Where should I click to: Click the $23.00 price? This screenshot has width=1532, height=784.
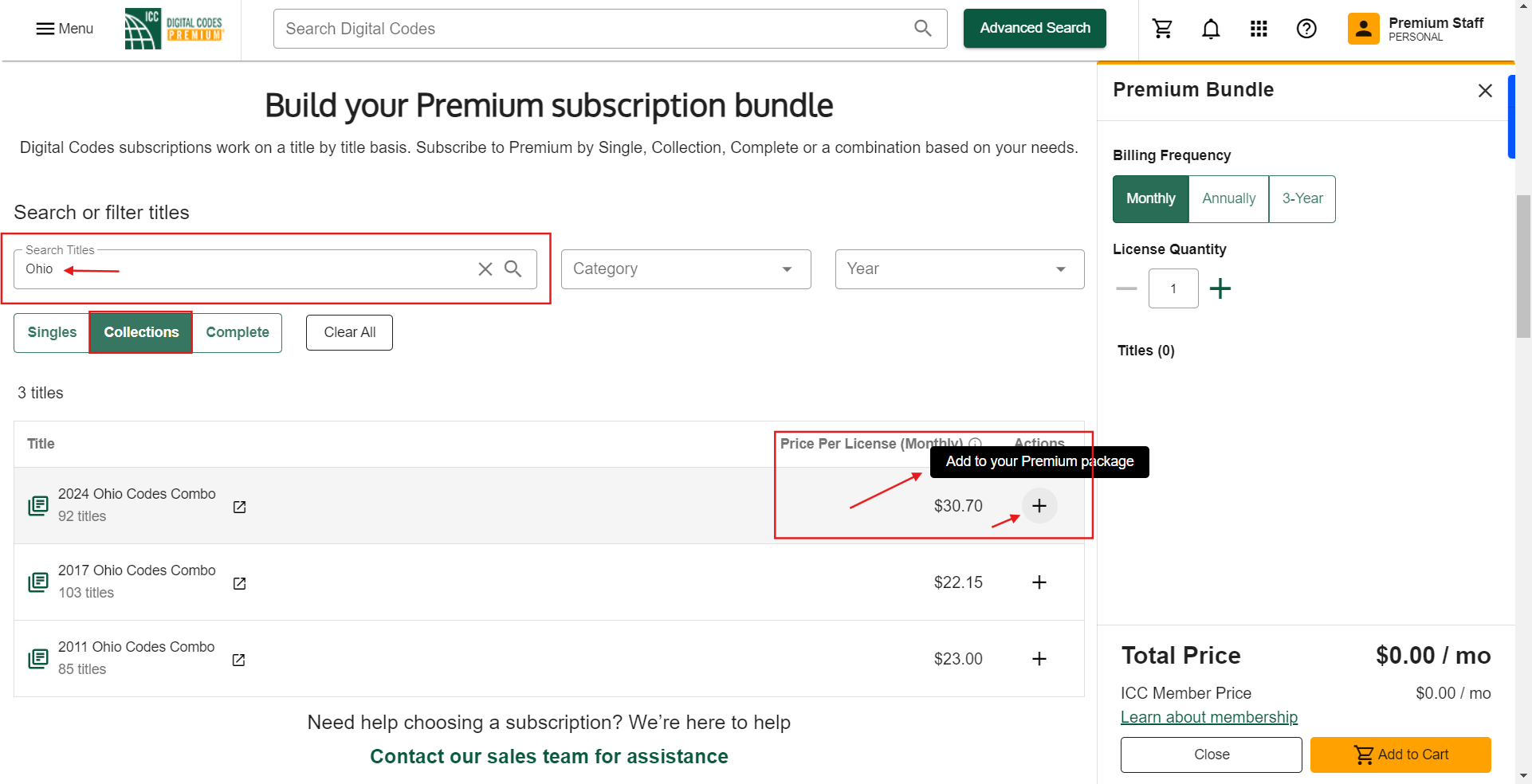point(958,659)
